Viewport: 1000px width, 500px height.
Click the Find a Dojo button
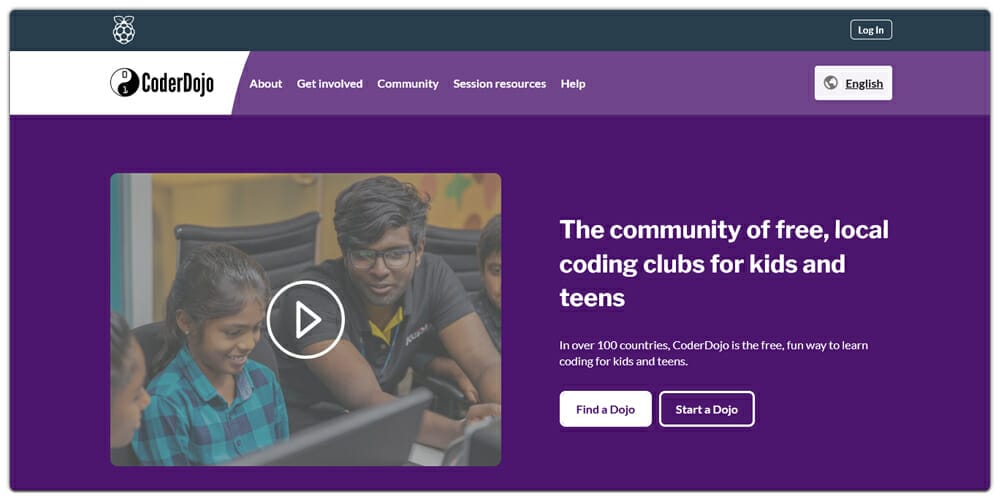point(605,409)
